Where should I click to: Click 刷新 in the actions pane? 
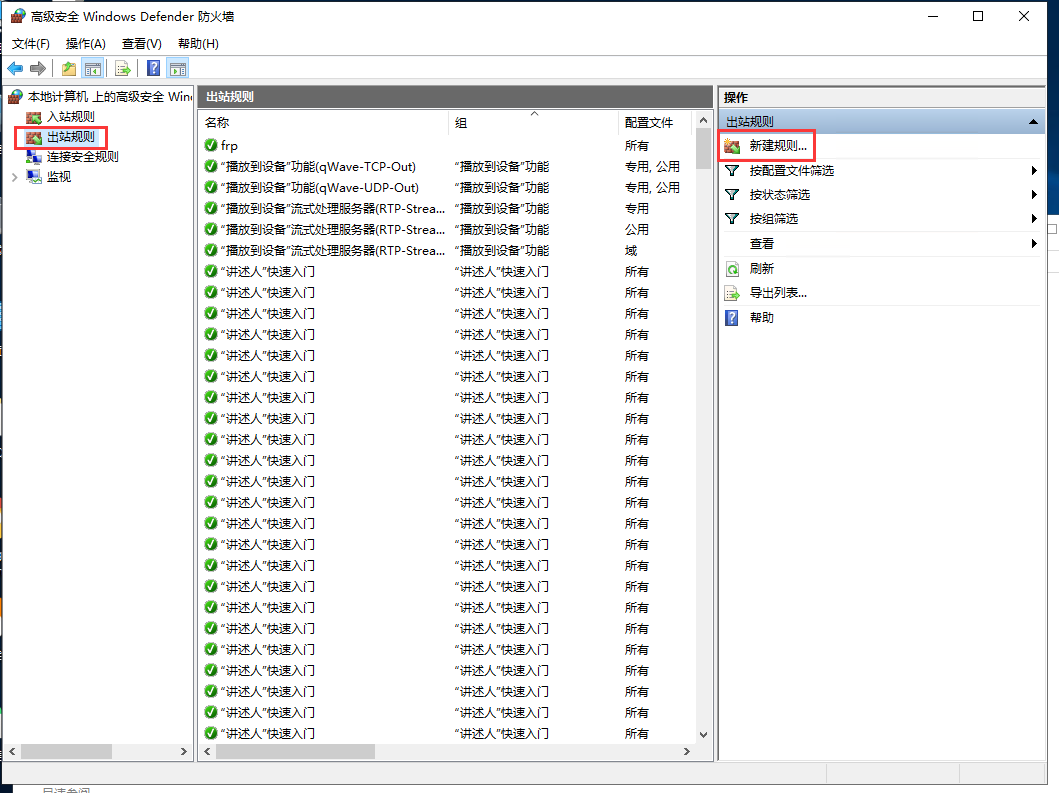762,269
